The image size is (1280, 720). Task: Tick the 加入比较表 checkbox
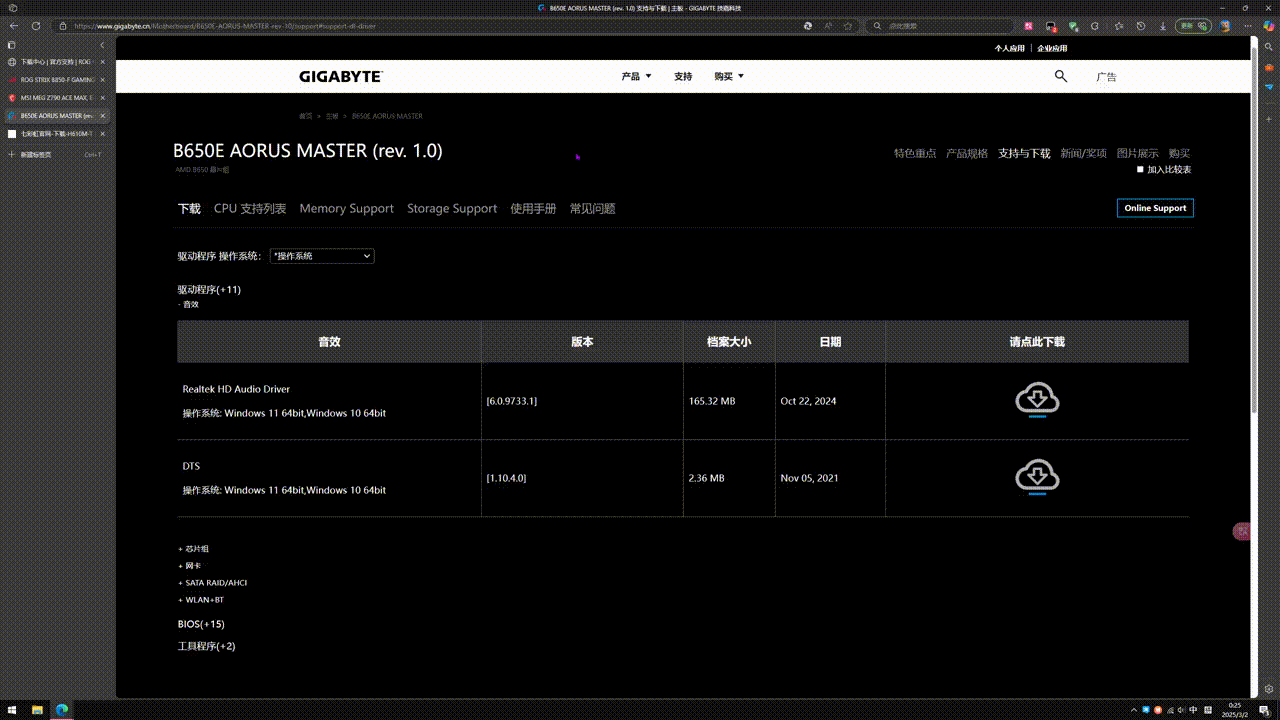pyautogui.click(x=1140, y=169)
